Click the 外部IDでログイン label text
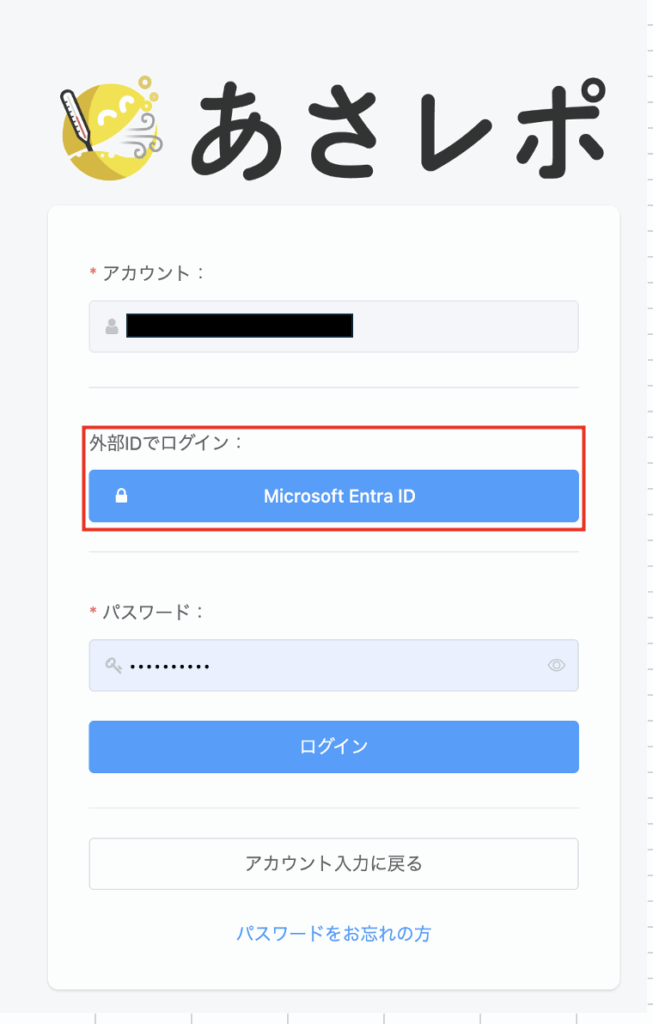Viewport: 653px width, 1024px height. click(x=165, y=441)
